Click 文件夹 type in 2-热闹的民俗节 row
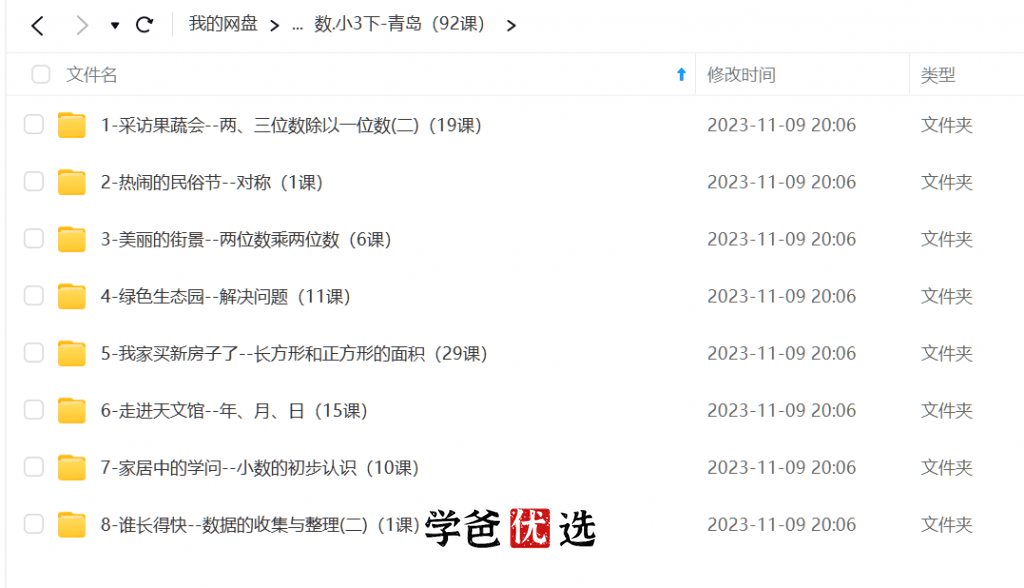Image resolution: width=1024 pixels, height=588 pixels. coord(946,182)
